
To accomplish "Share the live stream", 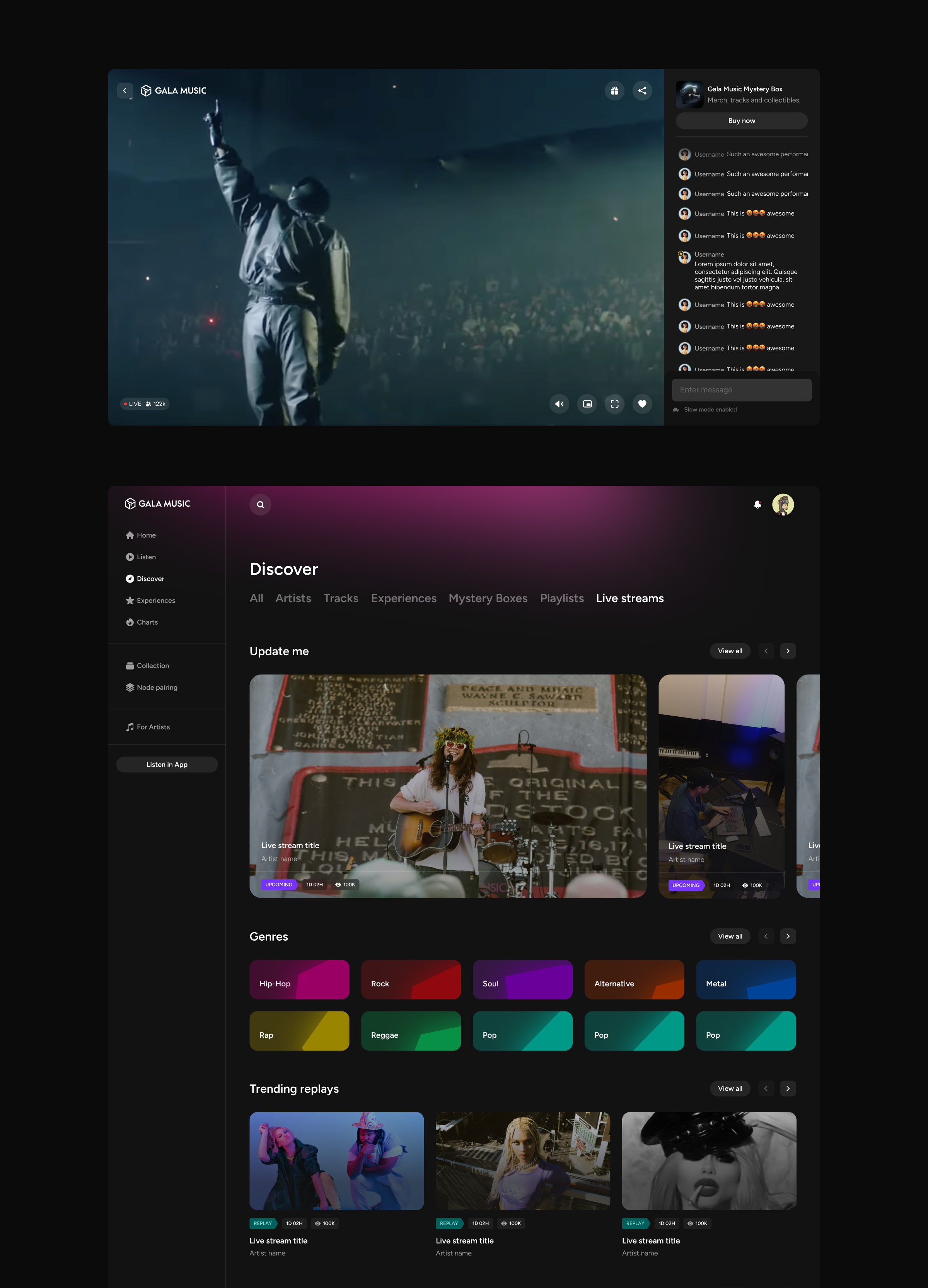I will tap(643, 90).
